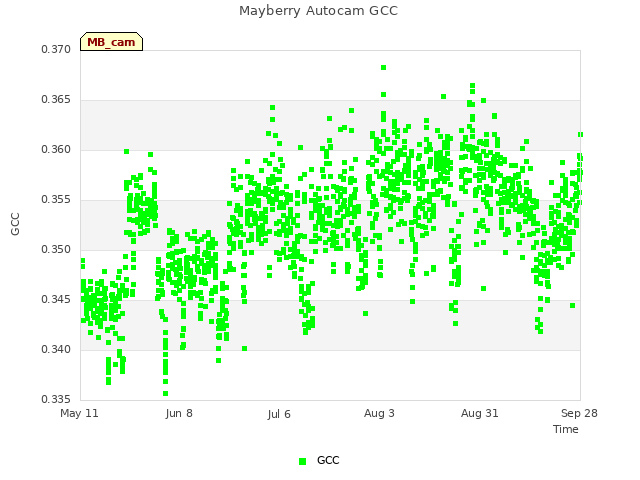Viewport: 640px width, 480px height.
Task: Click the Sep 28 x-axis label
Action: [579, 414]
